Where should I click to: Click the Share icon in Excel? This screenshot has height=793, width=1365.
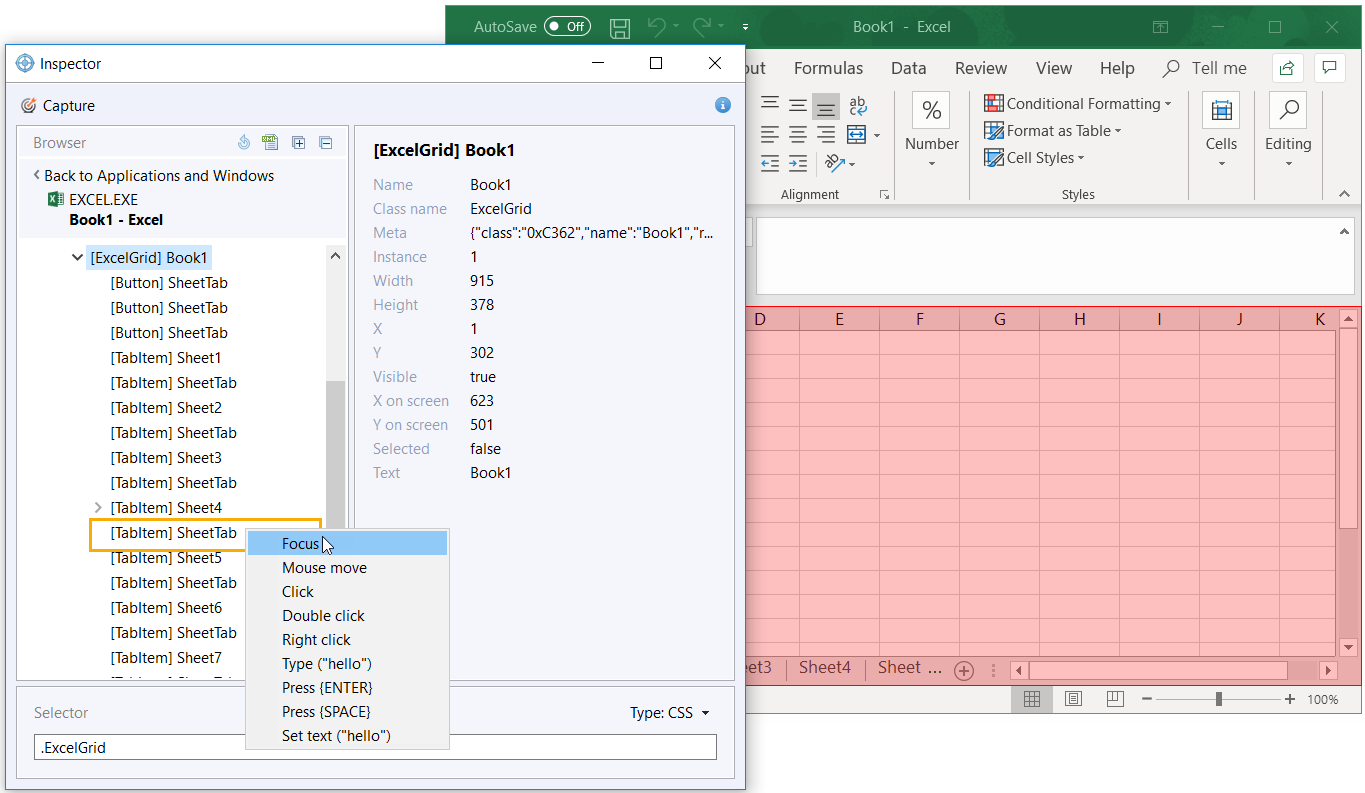point(1287,68)
